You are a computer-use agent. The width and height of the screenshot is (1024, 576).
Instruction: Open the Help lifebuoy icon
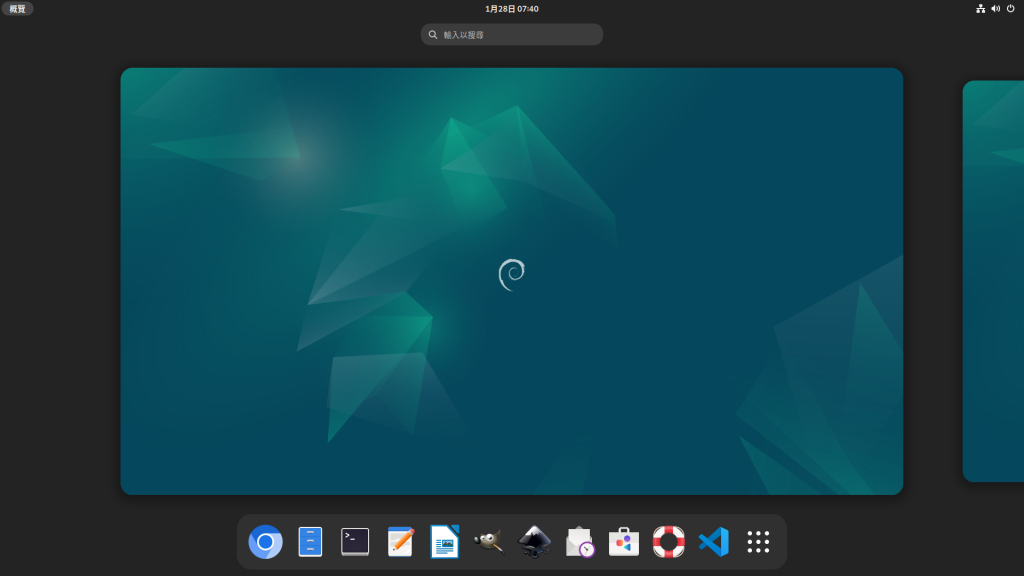click(x=668, y=542)
